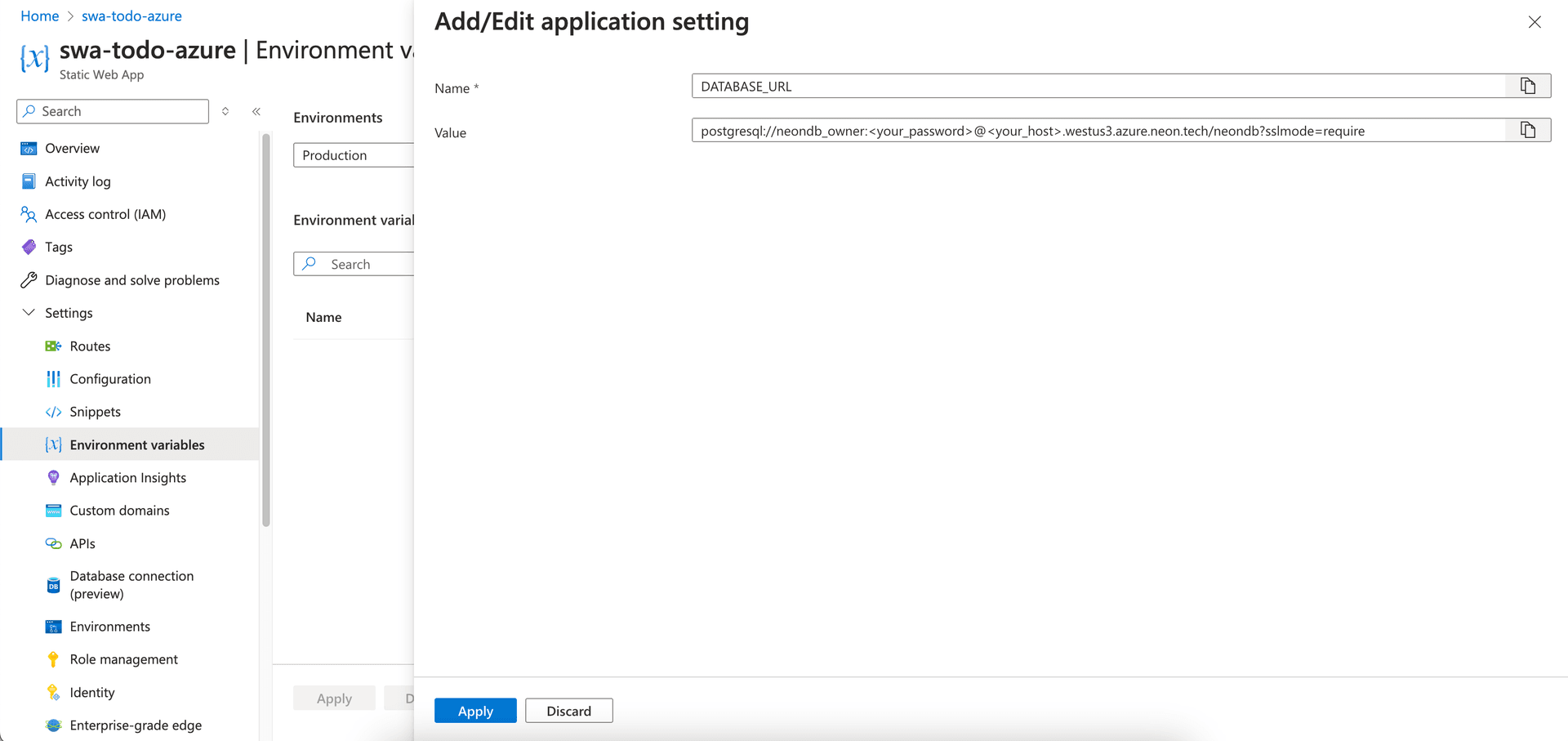Expand sidebar search sort arrows
This screenshot has height=741, width=1568.
coord(225,111)
